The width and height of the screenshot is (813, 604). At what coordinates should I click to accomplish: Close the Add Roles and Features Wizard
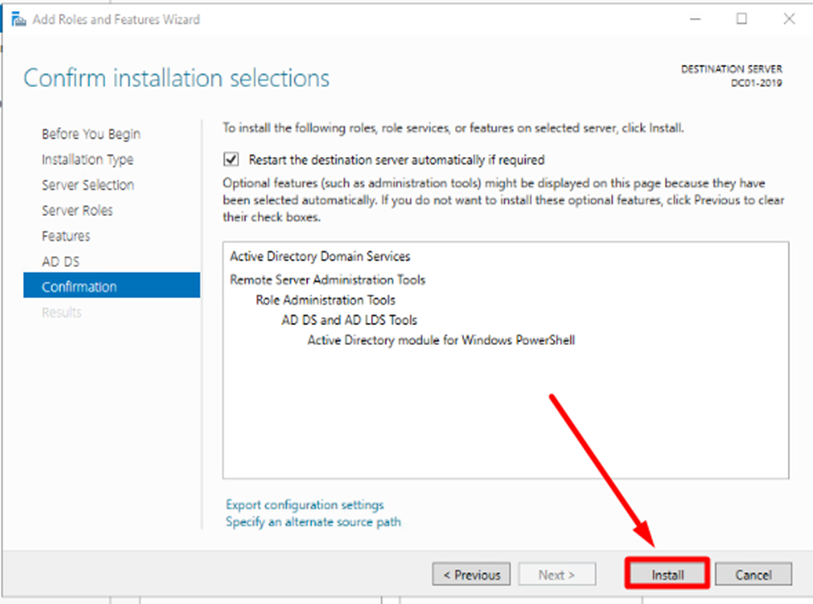(789, 19)
